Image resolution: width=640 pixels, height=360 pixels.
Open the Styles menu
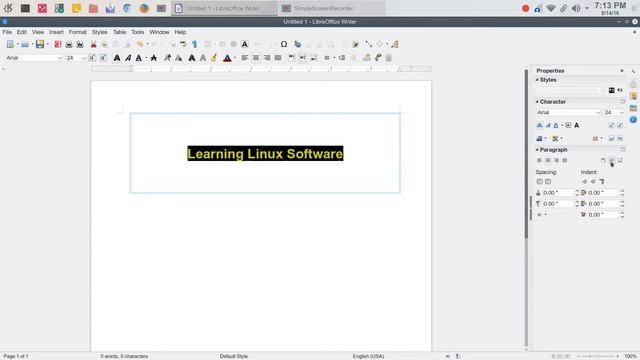point(99,32)
